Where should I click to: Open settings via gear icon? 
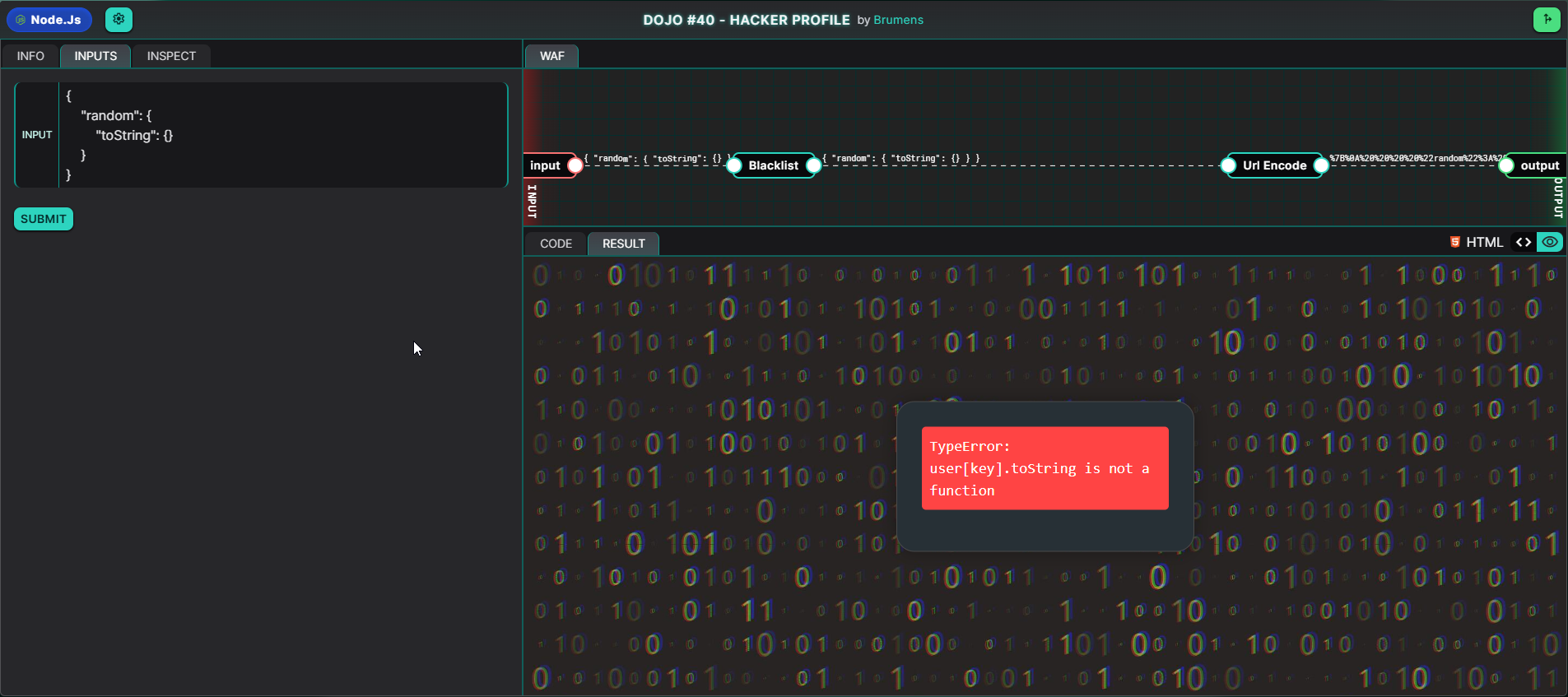pyautogui.click(x=119, y=19)
